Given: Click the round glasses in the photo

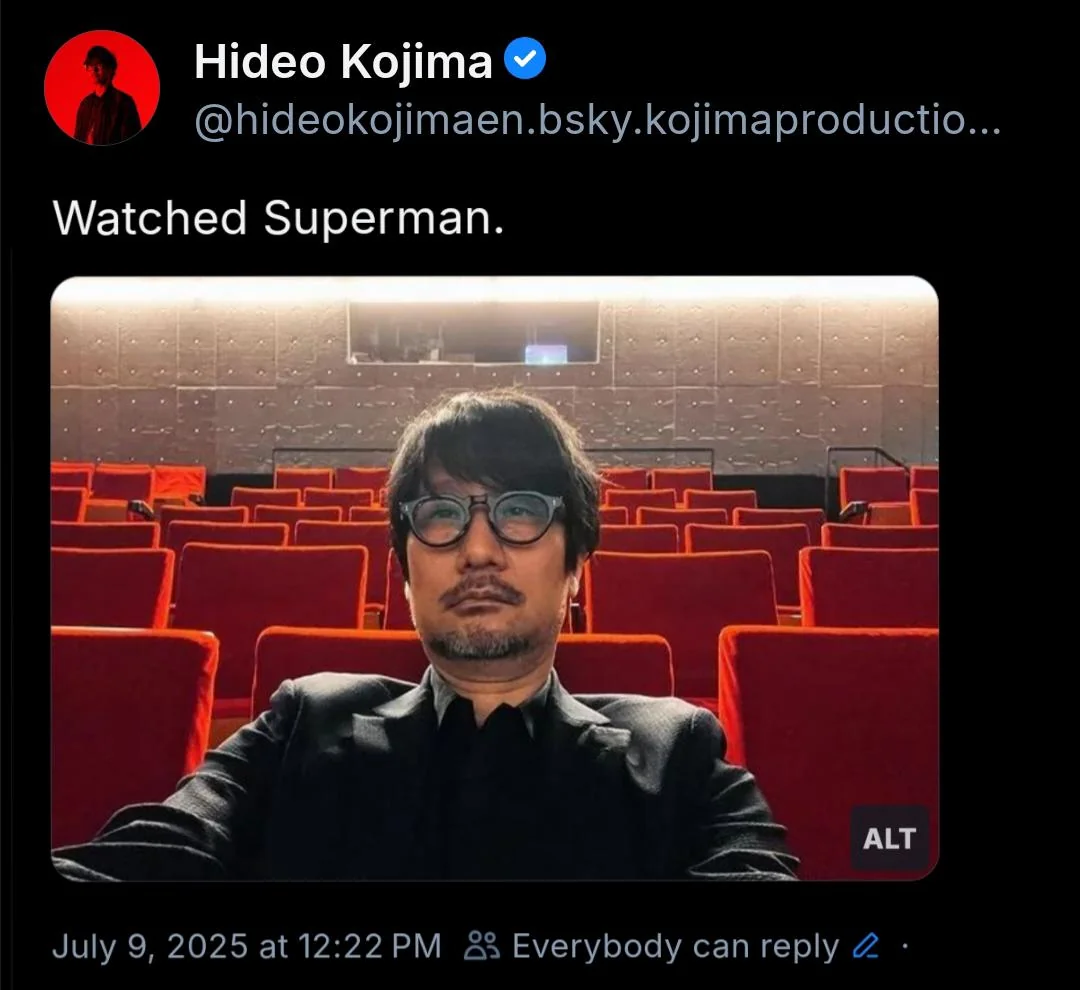Looking at the screenshot, I should coord(482,518).
